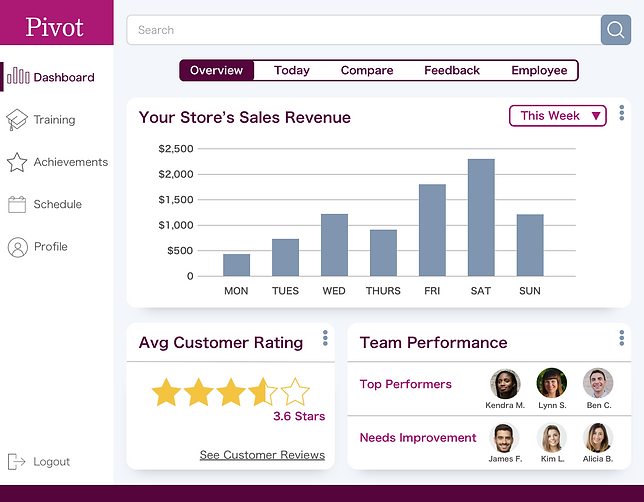Click the Schedule calendar icon
This screenshot has width=644, height=502.
click(17, 204)
